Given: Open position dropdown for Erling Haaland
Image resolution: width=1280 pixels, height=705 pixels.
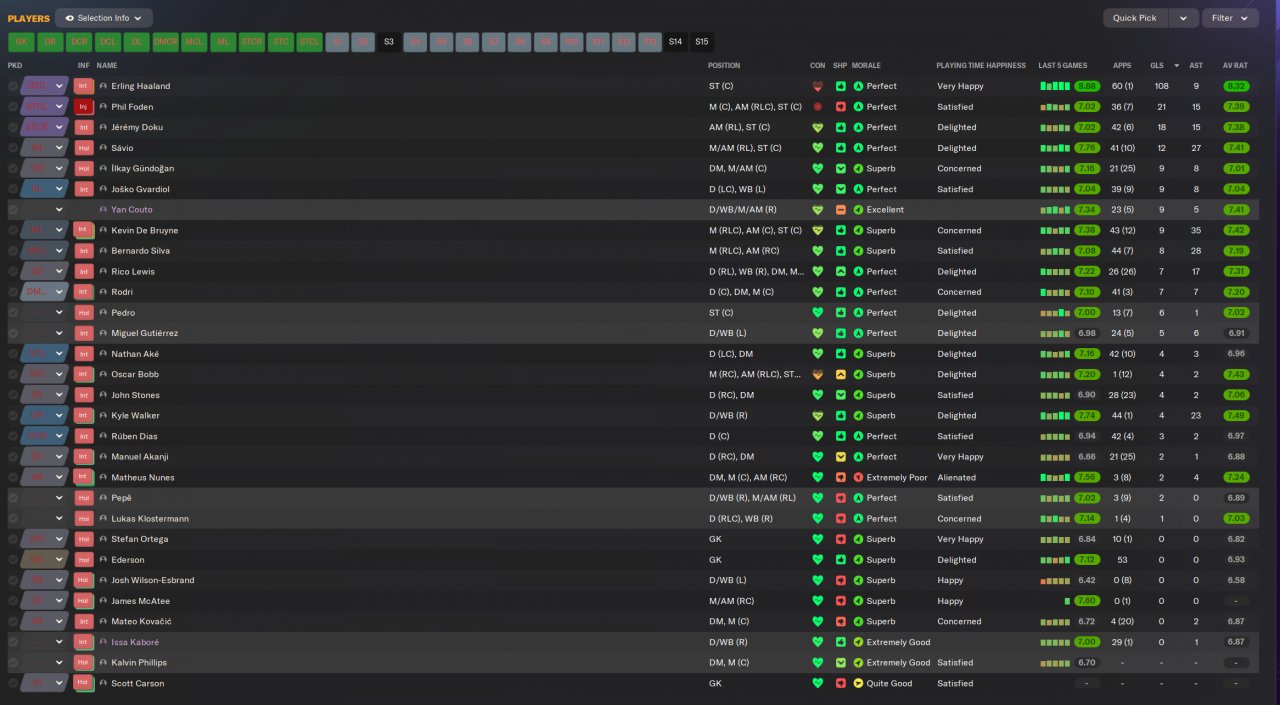Looking at the screenshot, I should [59, 86].
